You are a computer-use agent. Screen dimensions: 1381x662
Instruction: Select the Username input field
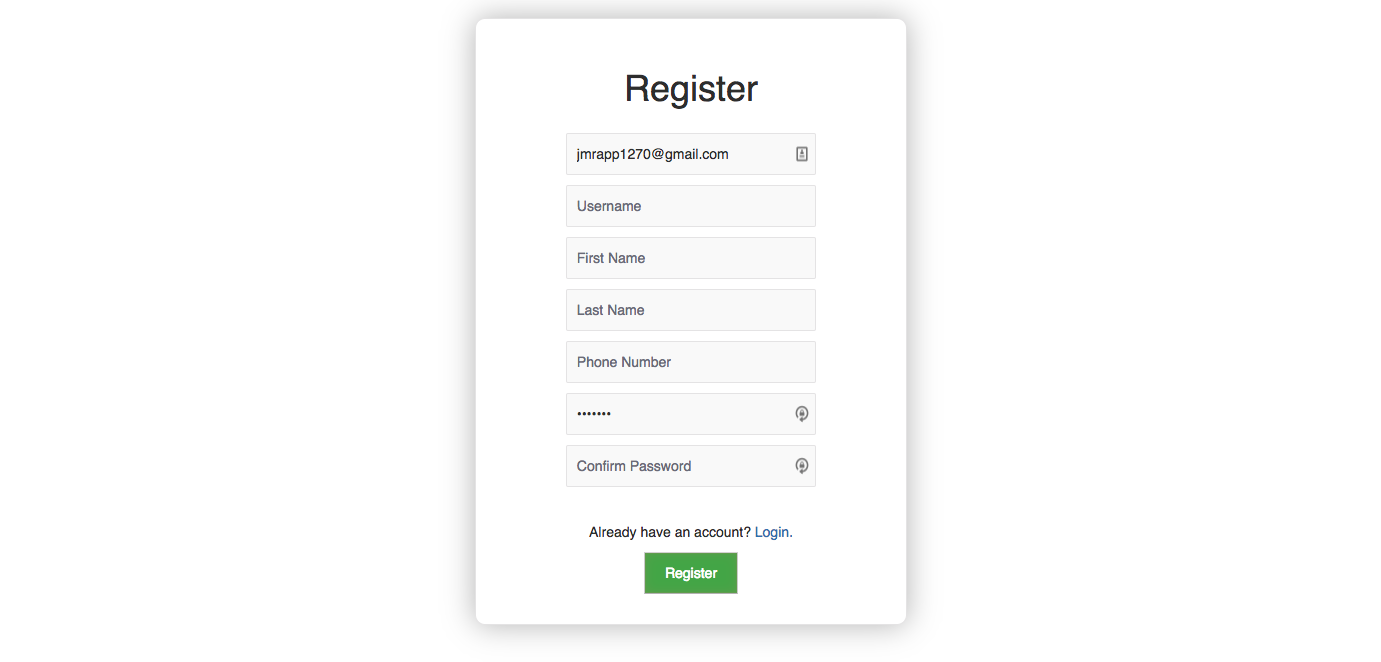coord(691,206)
